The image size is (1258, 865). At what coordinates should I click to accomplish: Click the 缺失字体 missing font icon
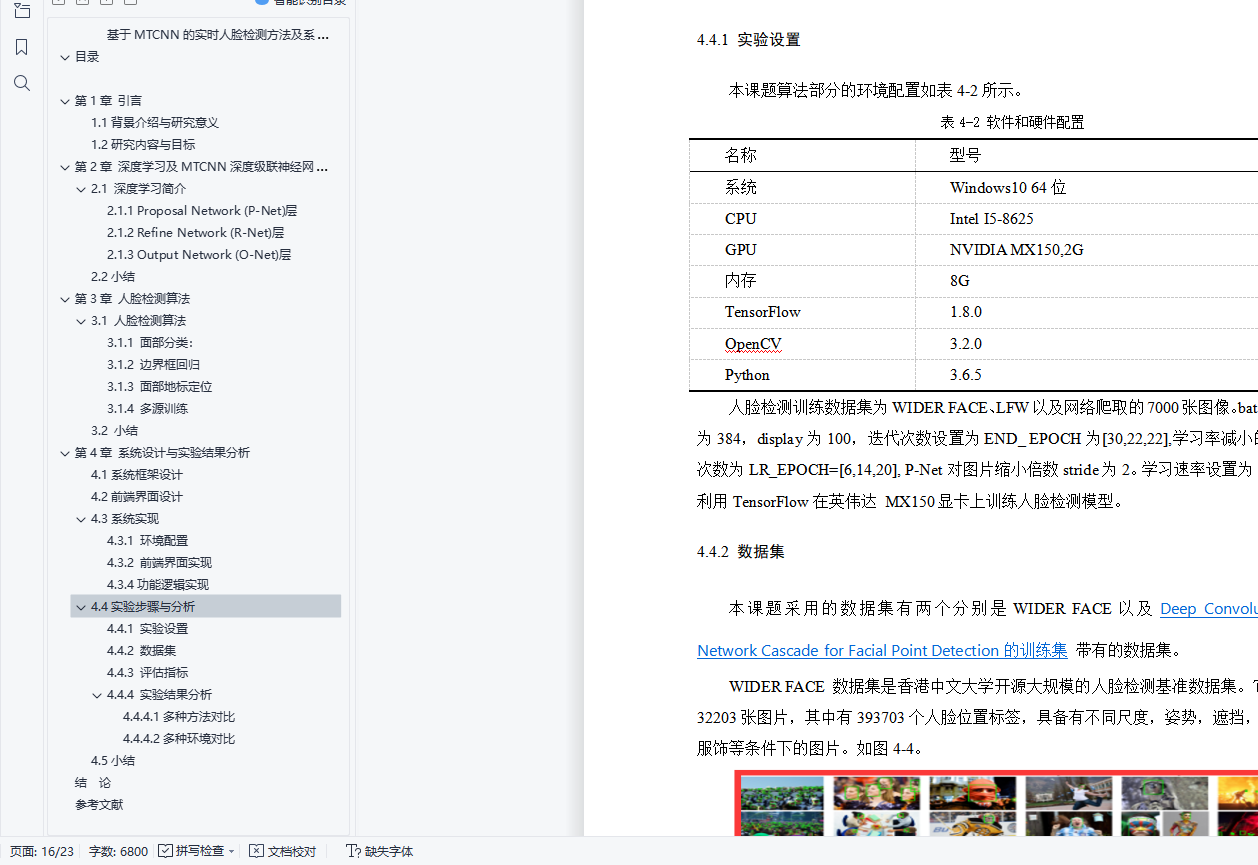click(353, 851)
